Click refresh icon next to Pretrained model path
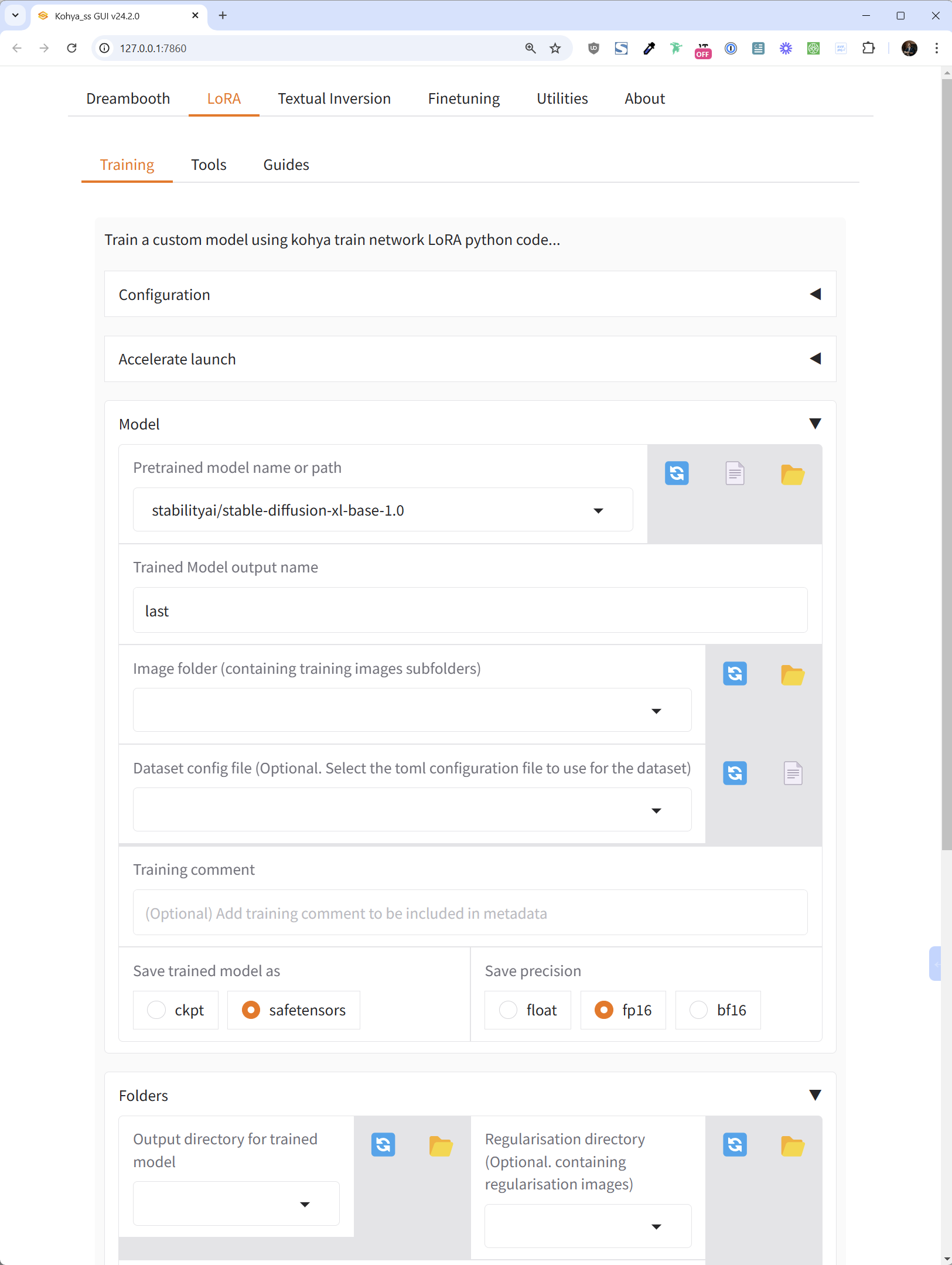The height and width of the screenshot is (1265, 952). pos(676,473)
